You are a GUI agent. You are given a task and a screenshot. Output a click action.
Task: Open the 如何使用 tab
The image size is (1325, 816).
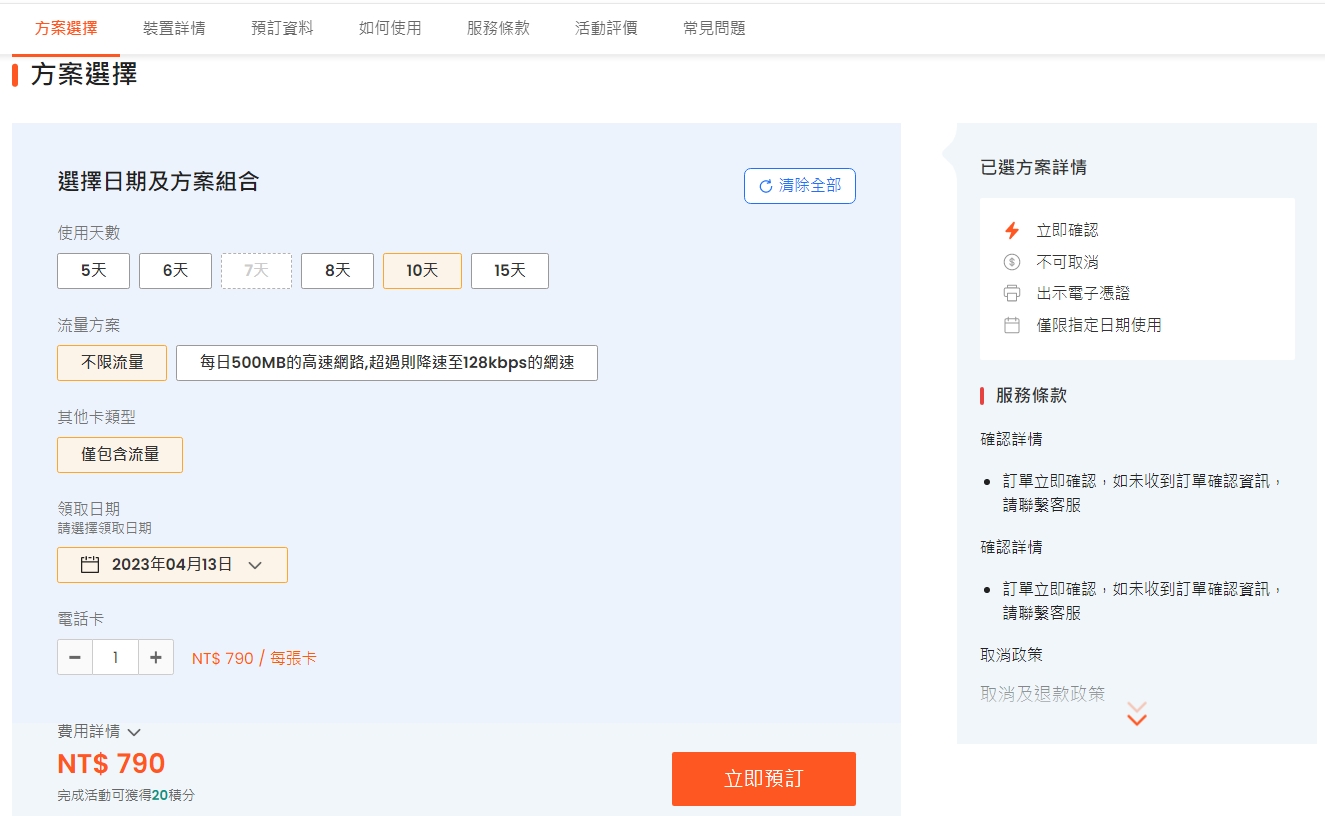tap(390, 28)
